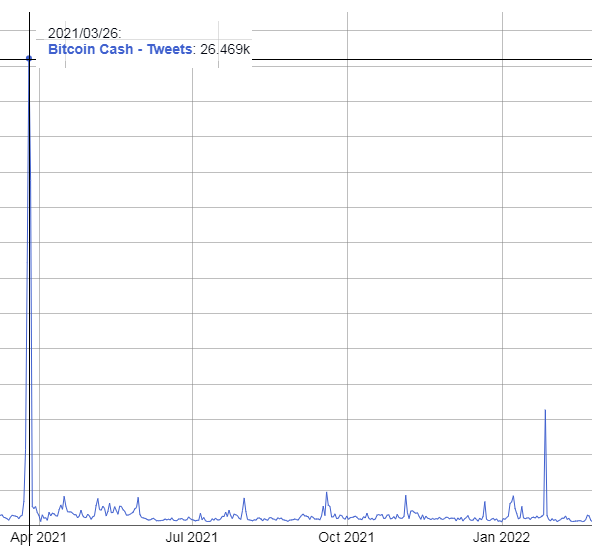Click the late December 2021 spike peak
The height and width of the screenshot is (548, 592).
485,502
